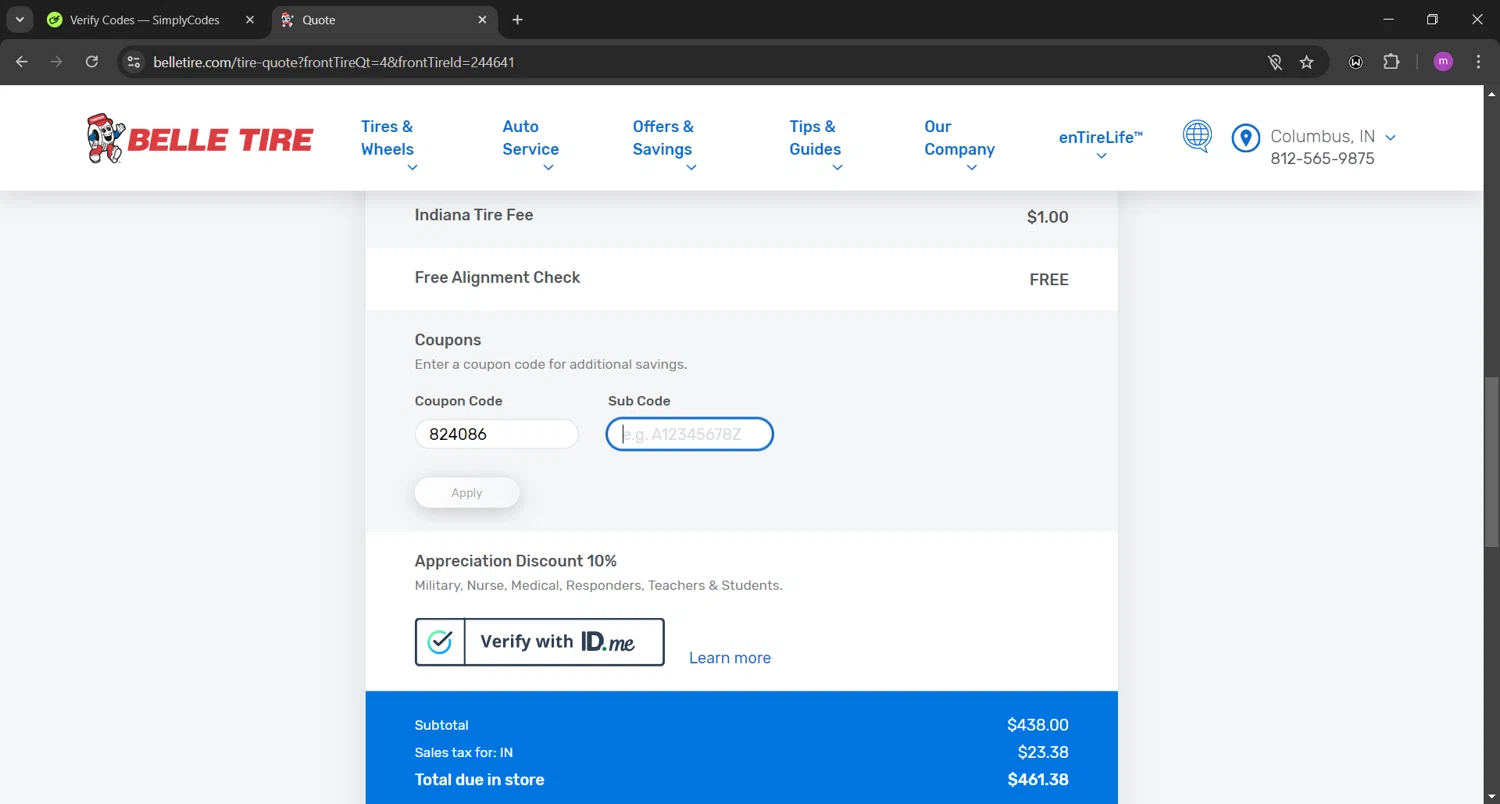1500x804 pixels.
Task: Bookmark this page with the star icon
Action: coord(1306,62)
